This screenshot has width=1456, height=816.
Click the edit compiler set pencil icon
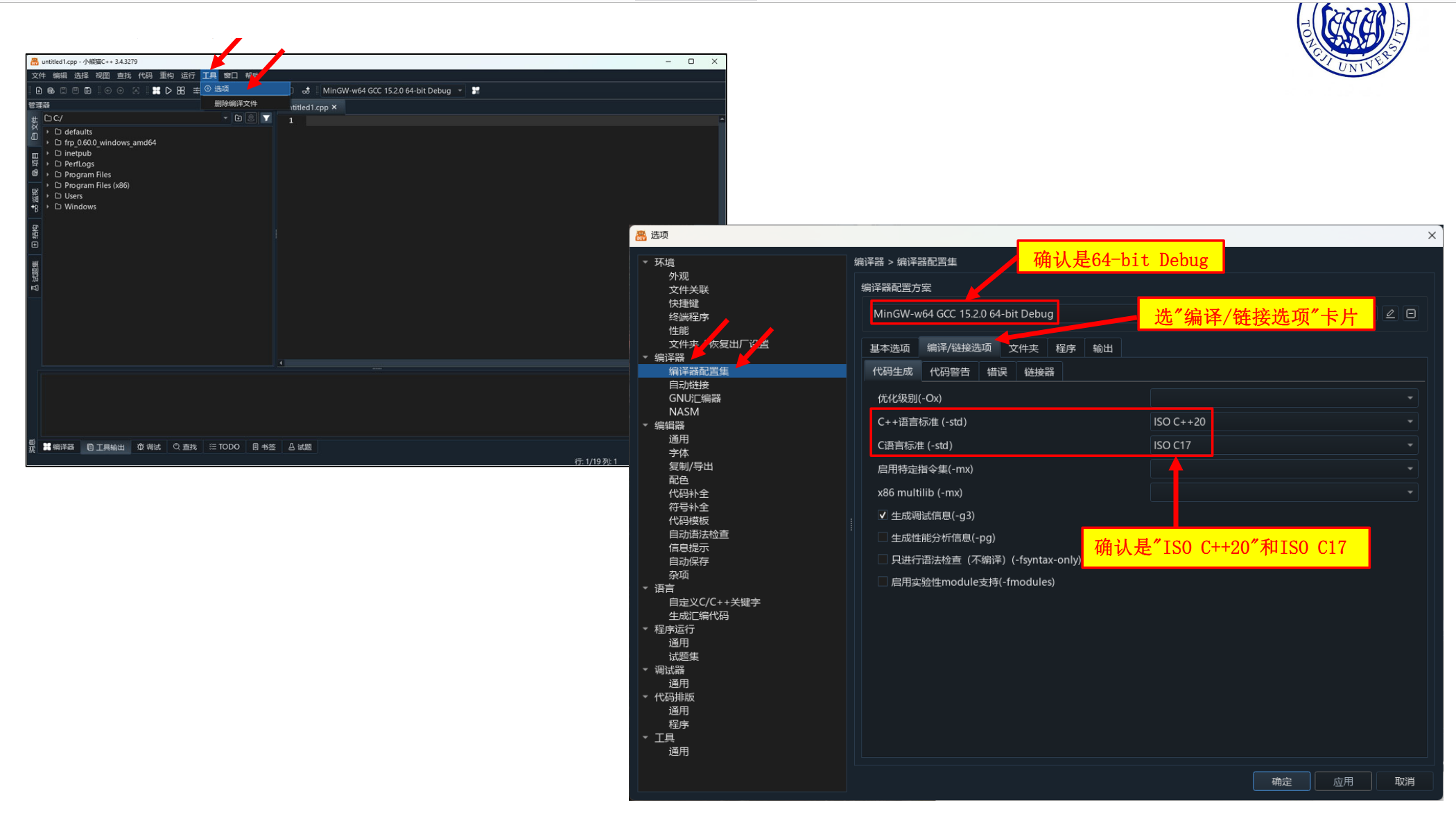pyautogui.click(x=1390, y=314)
